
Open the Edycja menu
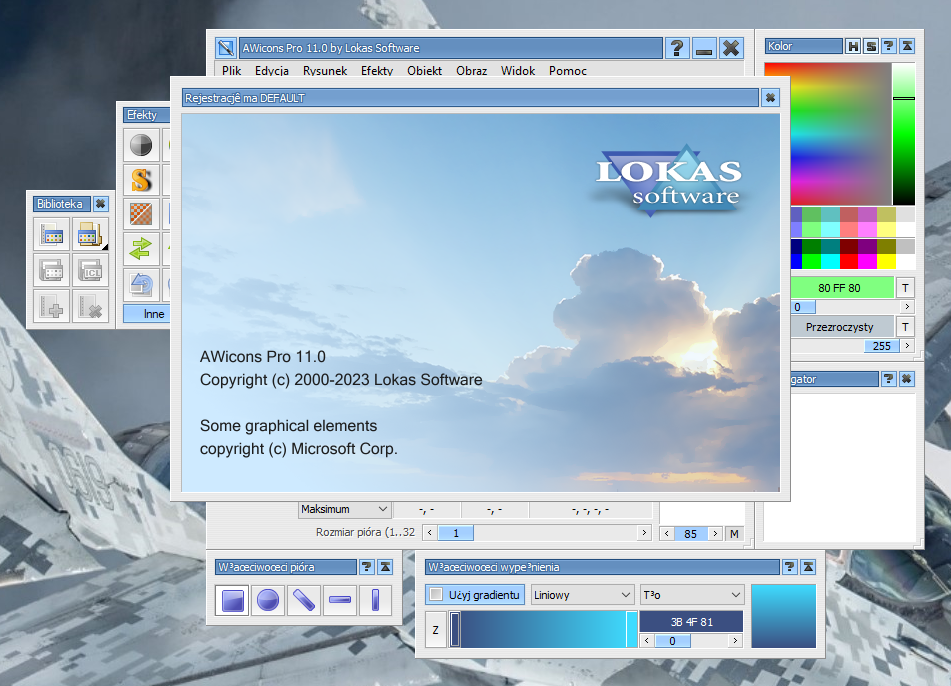(272, 70)
